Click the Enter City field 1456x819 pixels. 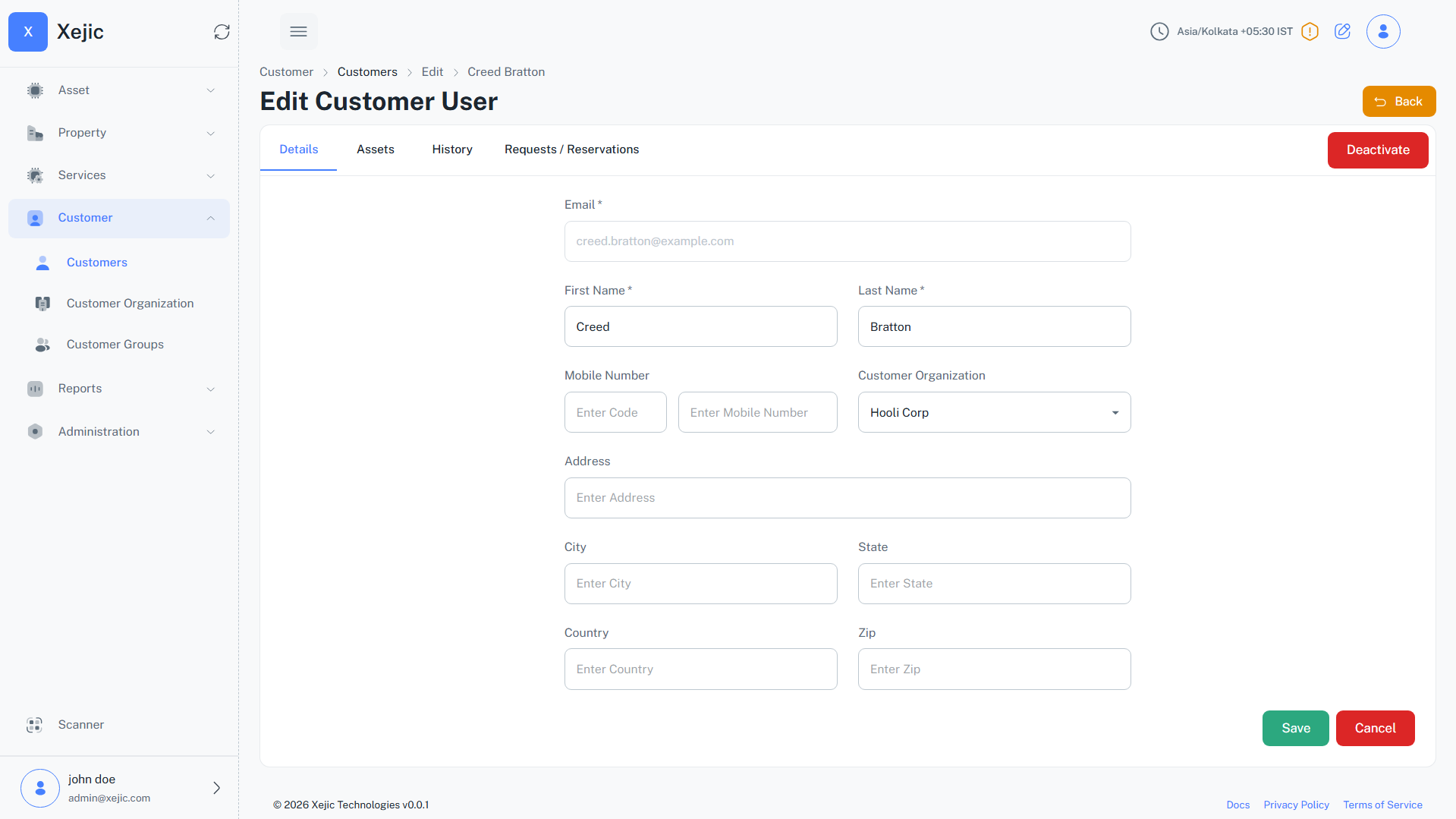700,584
